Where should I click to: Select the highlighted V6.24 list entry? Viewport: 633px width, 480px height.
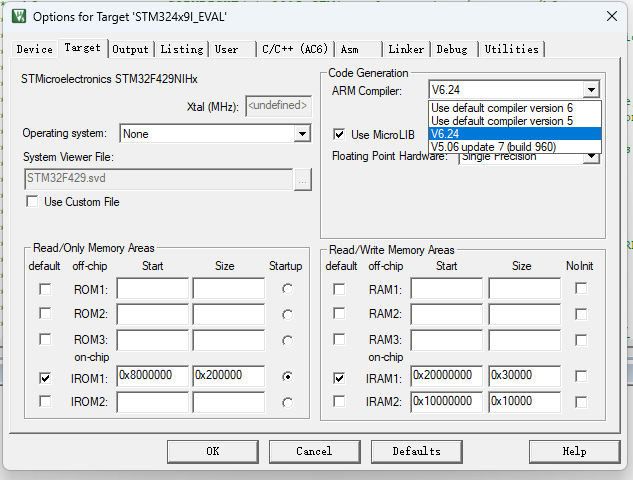[x=515, y=134]
